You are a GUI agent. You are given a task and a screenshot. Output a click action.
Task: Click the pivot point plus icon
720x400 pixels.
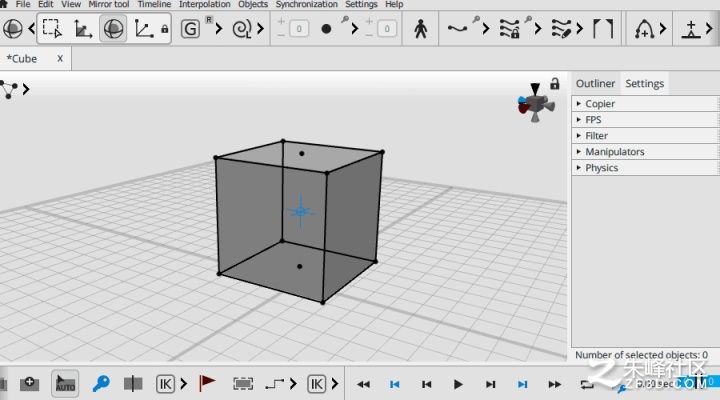tap(691, 29)
